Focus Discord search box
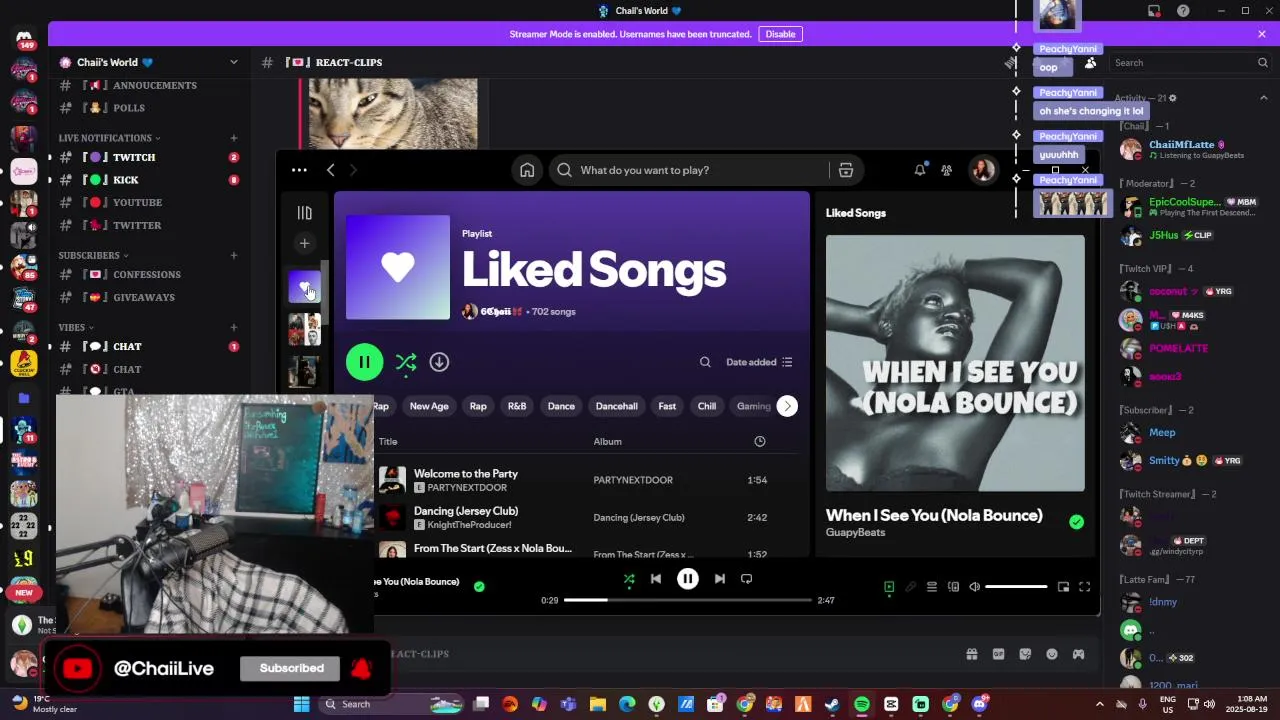This screenshot has height=720, width=1280. (1190, 63)
